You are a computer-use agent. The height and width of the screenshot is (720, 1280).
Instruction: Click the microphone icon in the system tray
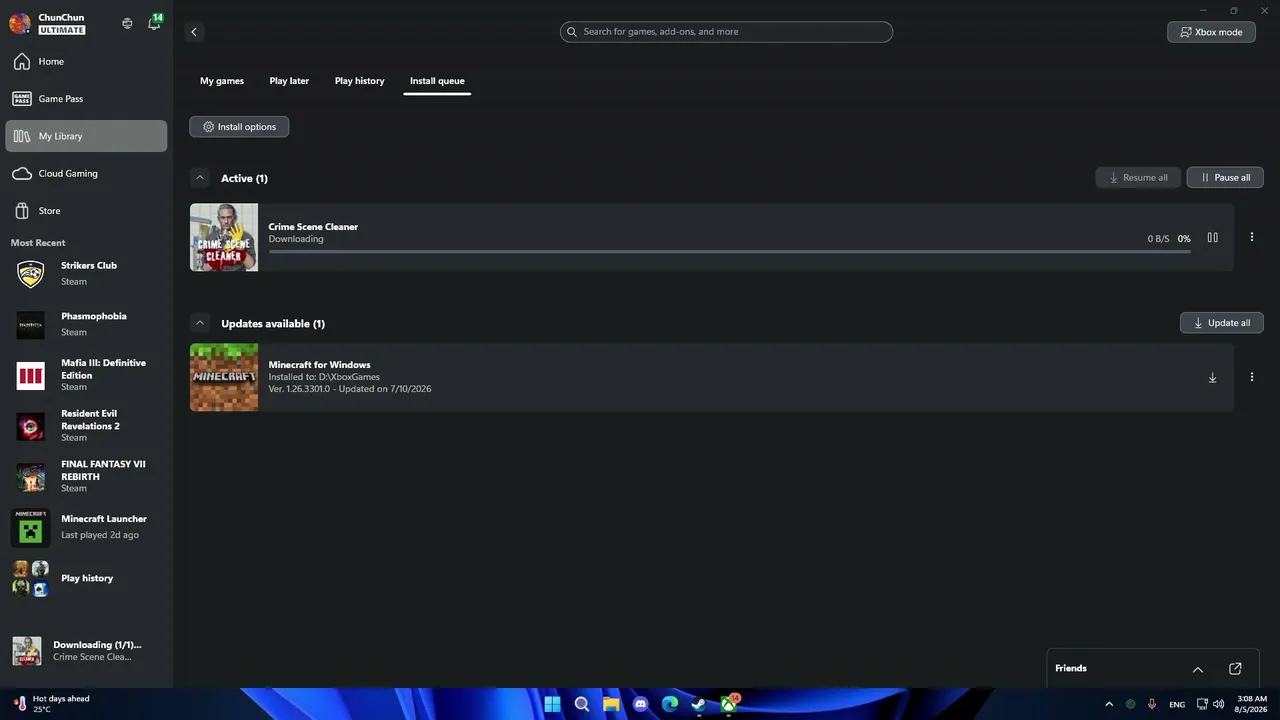point(1152,704)
